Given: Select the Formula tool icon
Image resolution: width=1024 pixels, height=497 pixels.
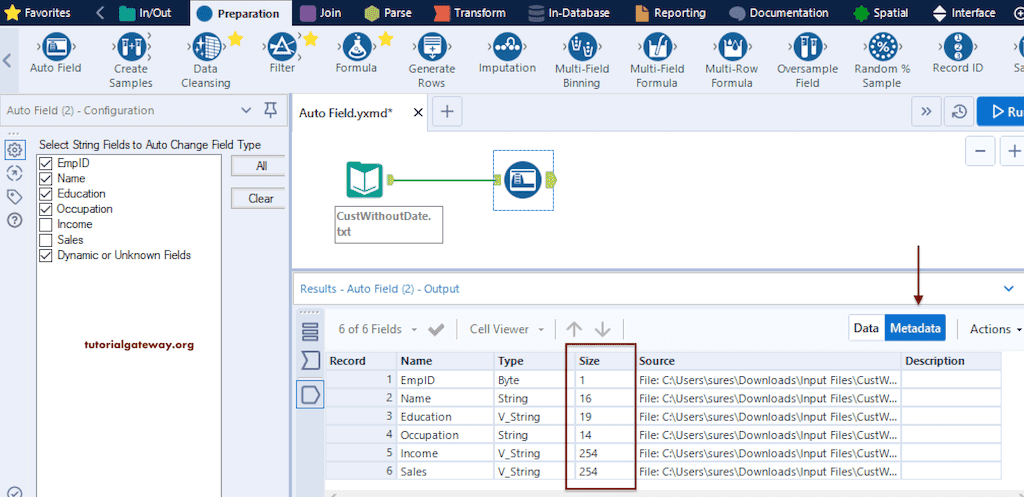Looking at the screenshot, I should coord(357,46).
